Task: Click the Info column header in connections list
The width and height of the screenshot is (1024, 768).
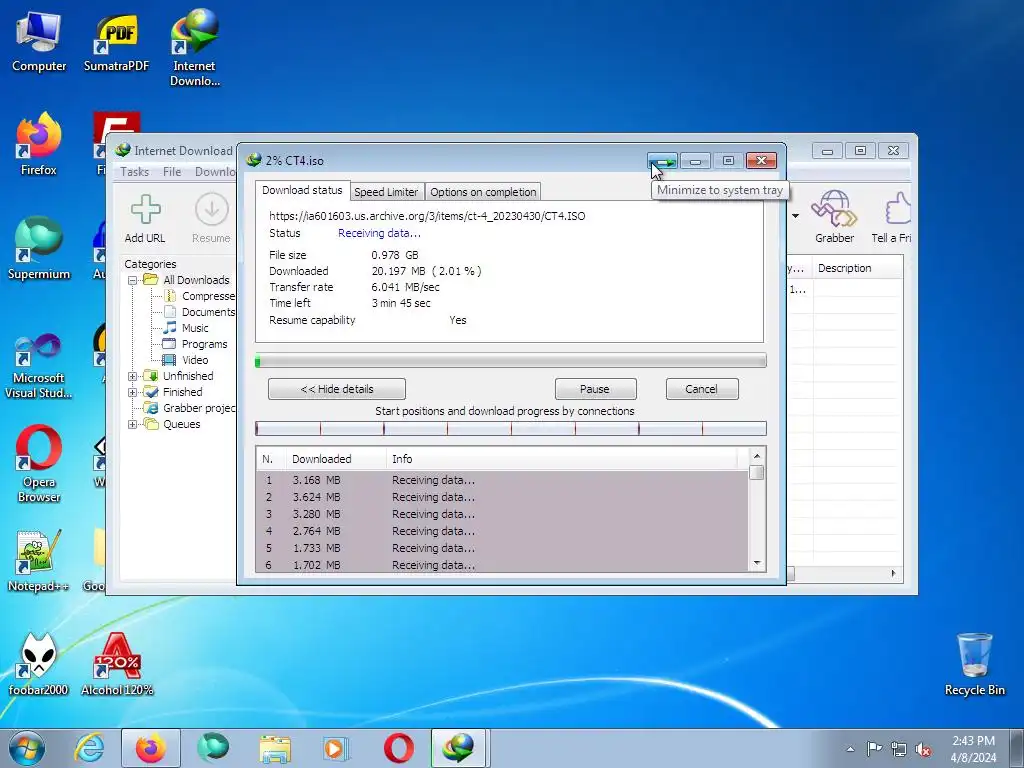Action: coord(562,459)
